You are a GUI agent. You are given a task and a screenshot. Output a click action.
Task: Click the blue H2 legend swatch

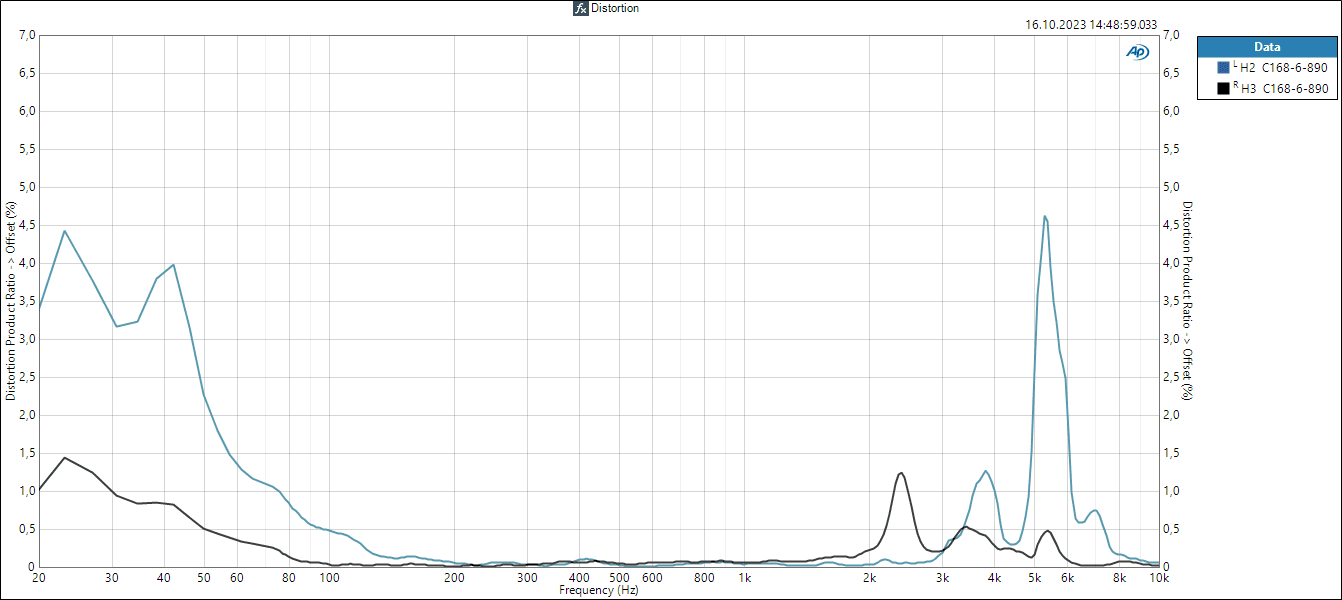[1223, 68]
